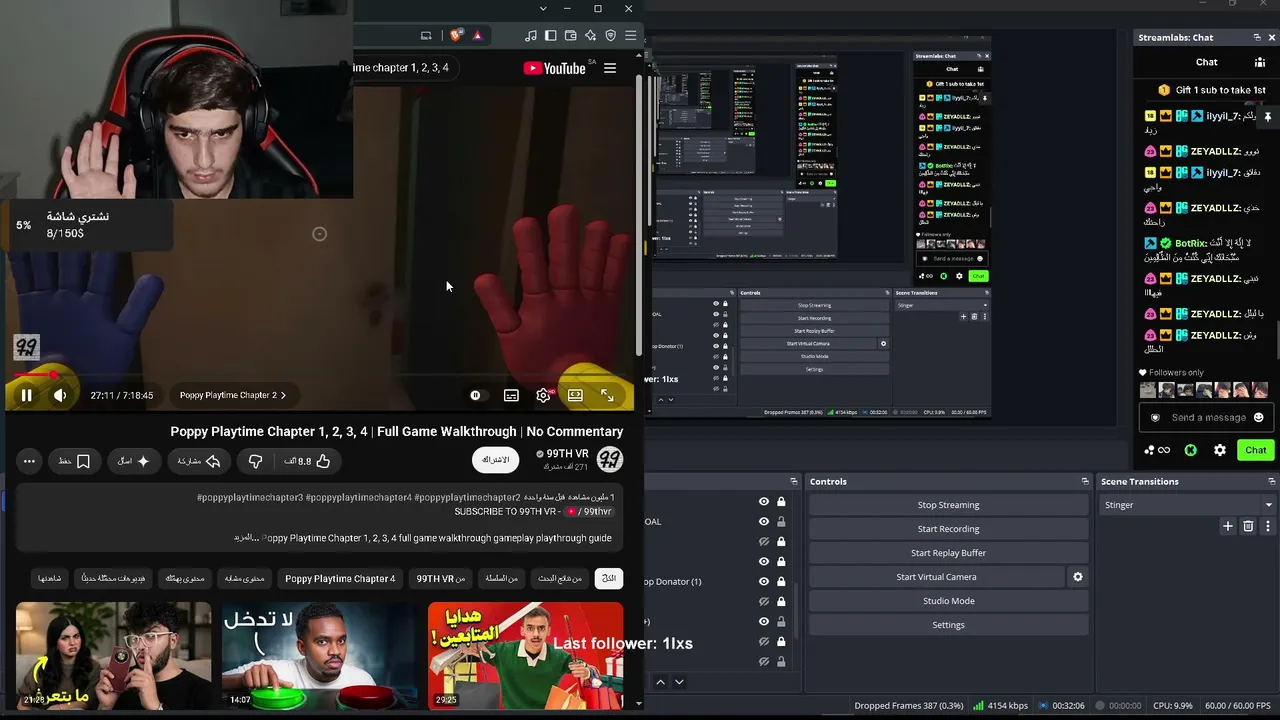Open scene transition properties three-dot menu
The image size is (1280, 720).
[1268, 526]
